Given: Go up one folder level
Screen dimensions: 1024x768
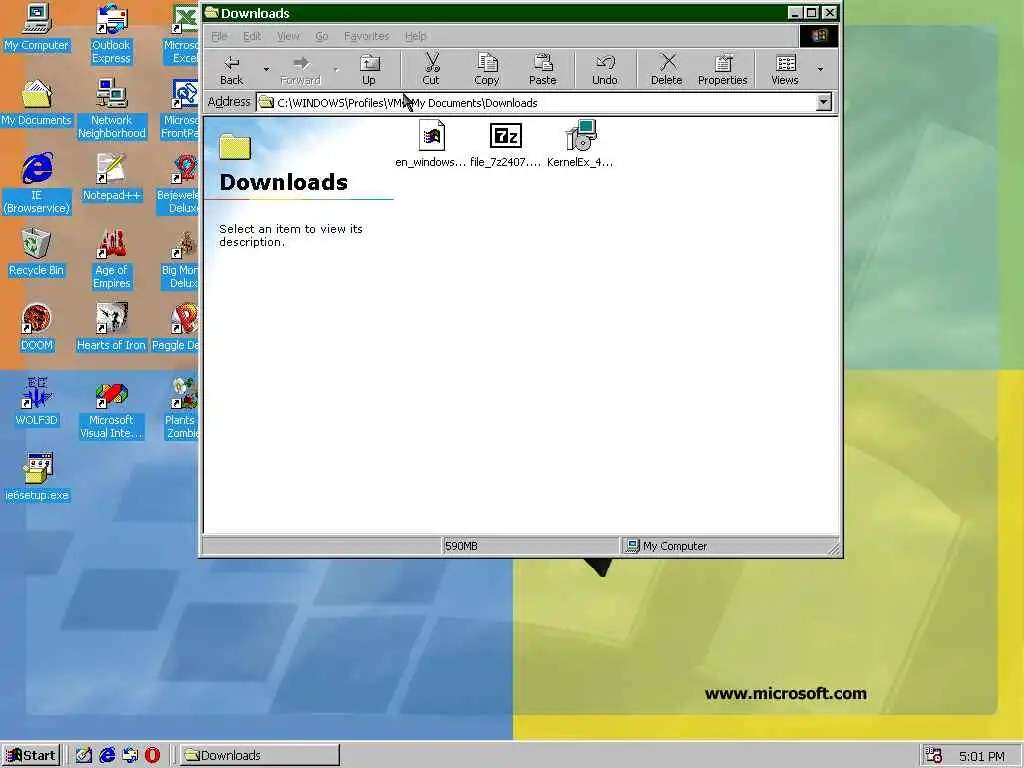Looking at the screenshot, I should point(369,70).
